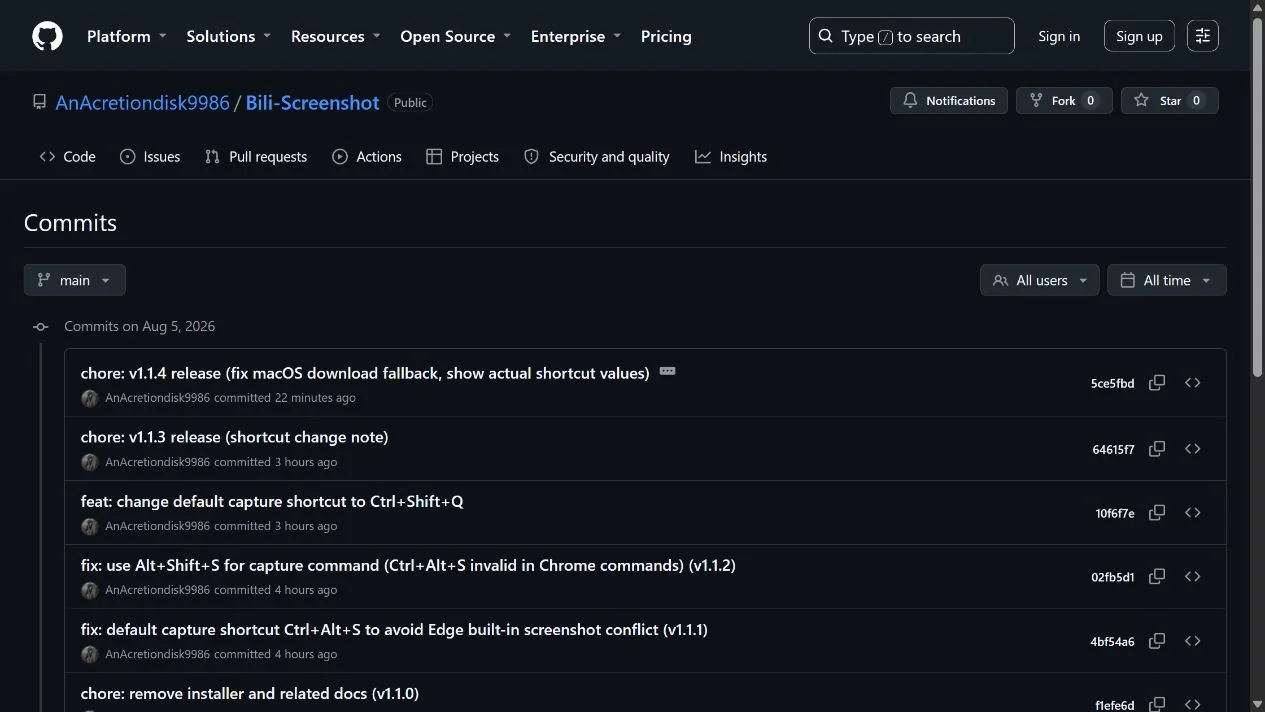Expand the Solutions menu

(229, 36)
